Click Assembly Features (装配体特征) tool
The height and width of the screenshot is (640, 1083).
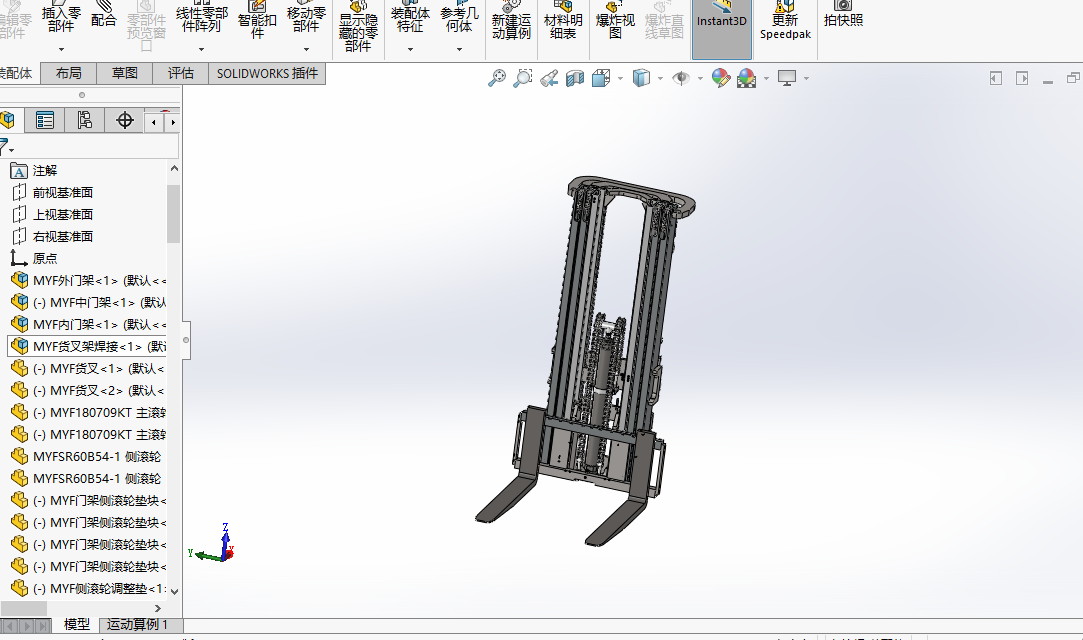pyautogui.click(x=410, y=19)
